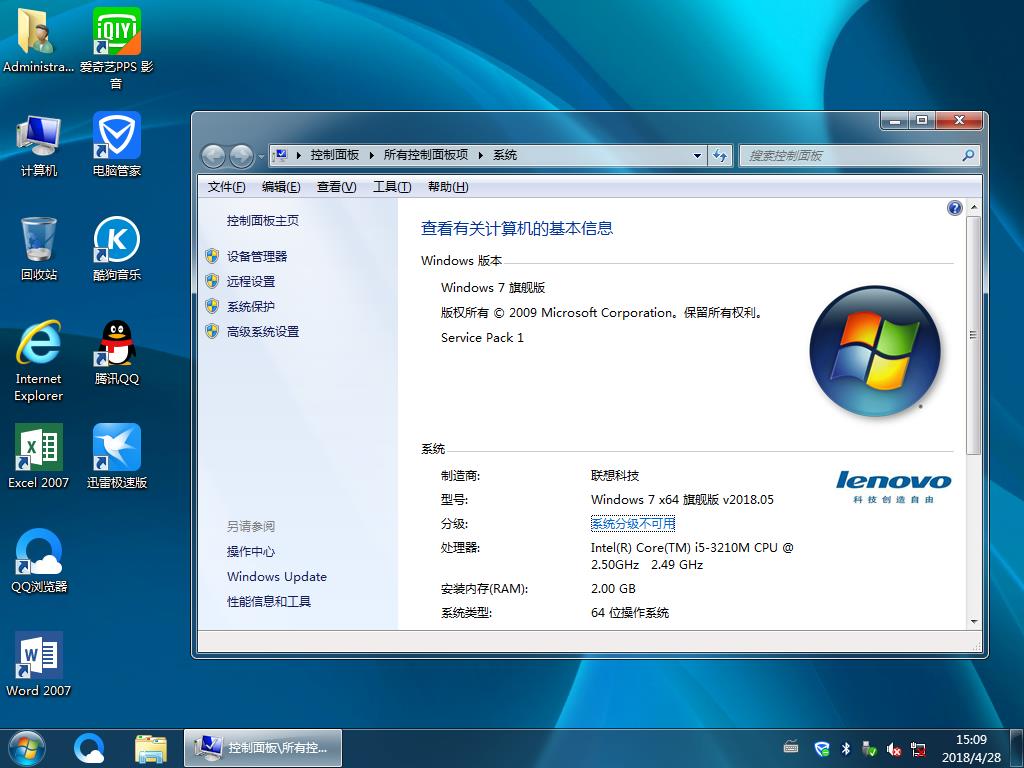Open 电脑管家 from the system tray
Image resolution: width=1024 pixels, height=768 pixels.
point(820,748)
